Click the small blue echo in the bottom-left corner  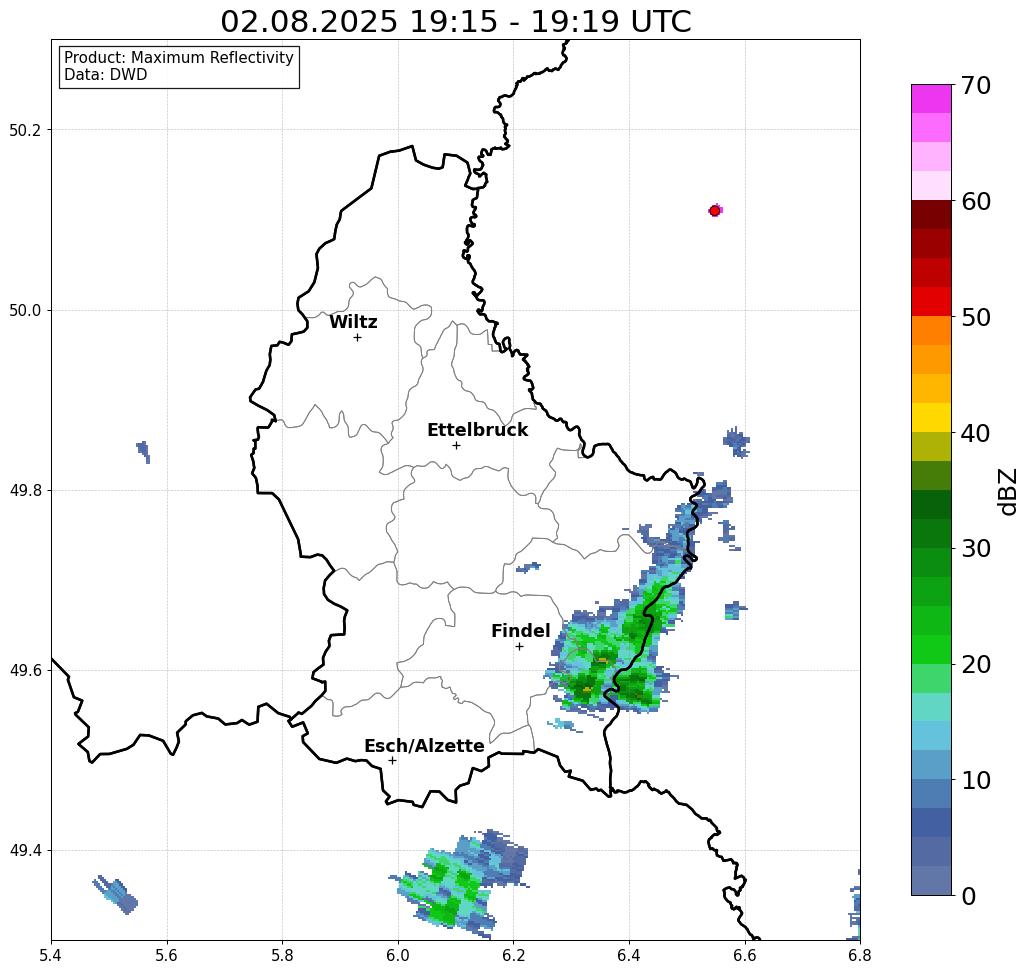point(116,895)
